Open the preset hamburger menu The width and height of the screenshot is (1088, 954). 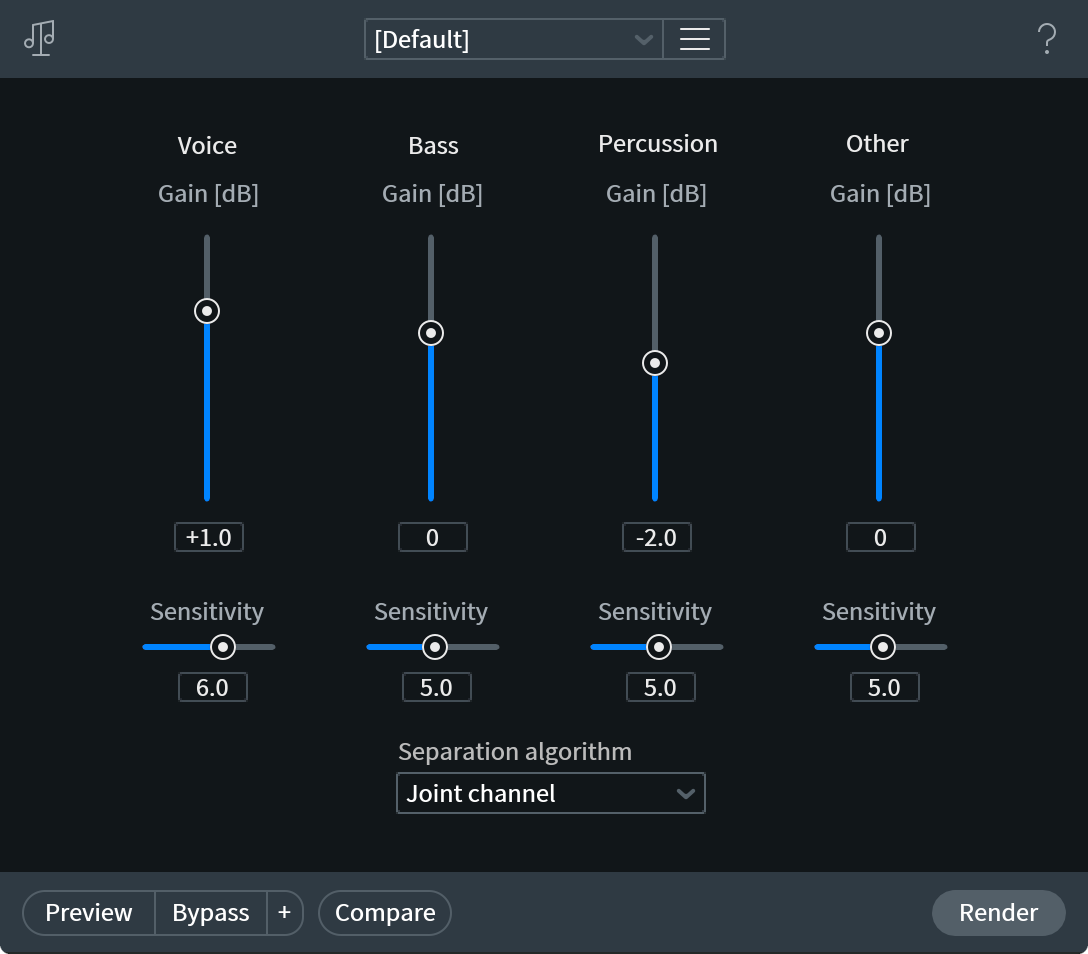click(x=694, y=39)
